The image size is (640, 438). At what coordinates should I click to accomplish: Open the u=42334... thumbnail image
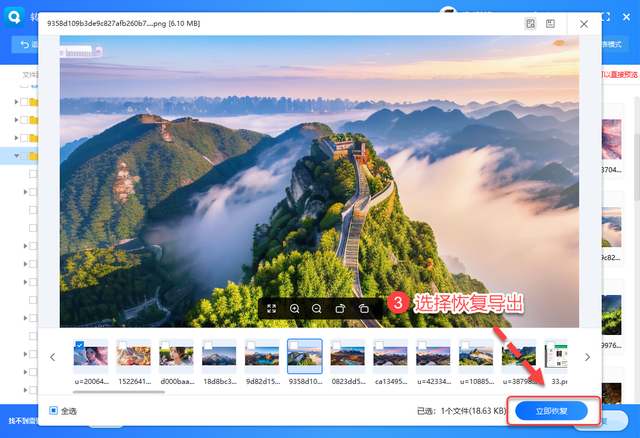(x=433, y=356)
